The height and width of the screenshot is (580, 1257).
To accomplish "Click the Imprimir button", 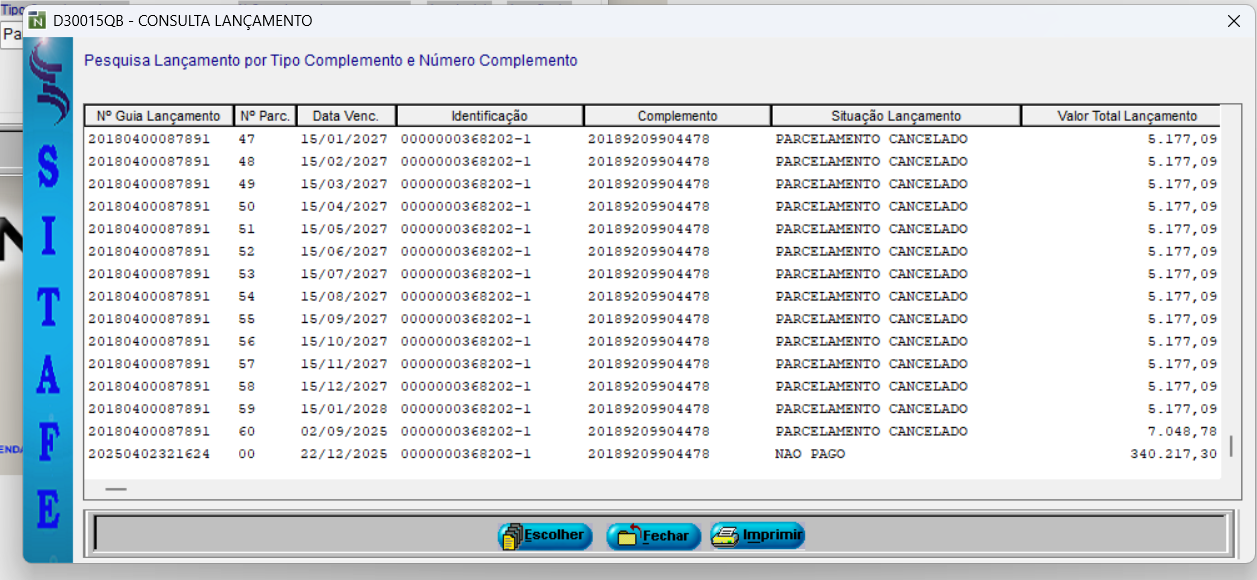I will point(757,536).
